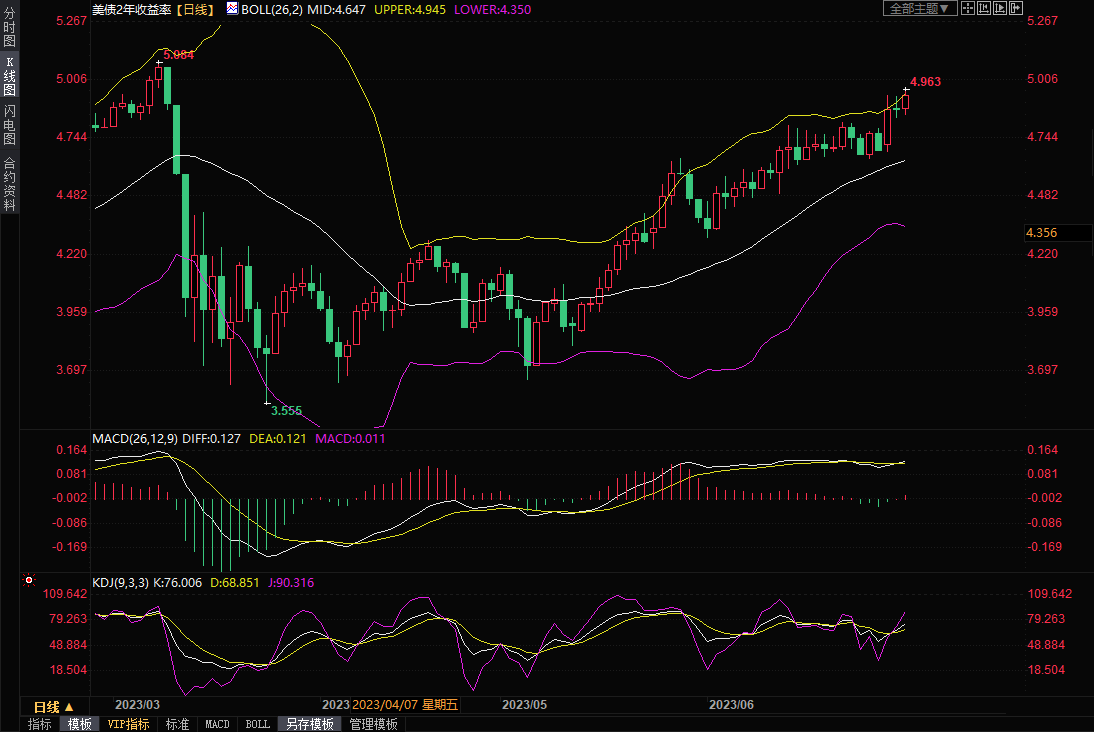Select the MACD template button

[x=217, y=724]
